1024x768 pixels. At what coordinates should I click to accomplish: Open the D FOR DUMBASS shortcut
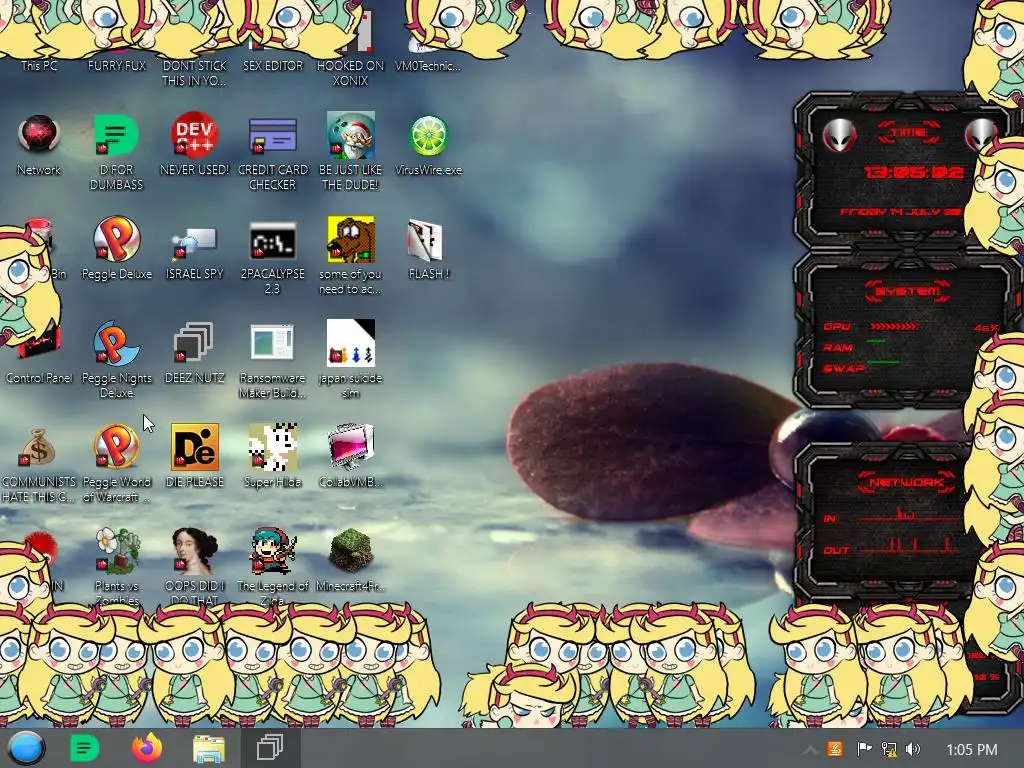coord(116,135)
